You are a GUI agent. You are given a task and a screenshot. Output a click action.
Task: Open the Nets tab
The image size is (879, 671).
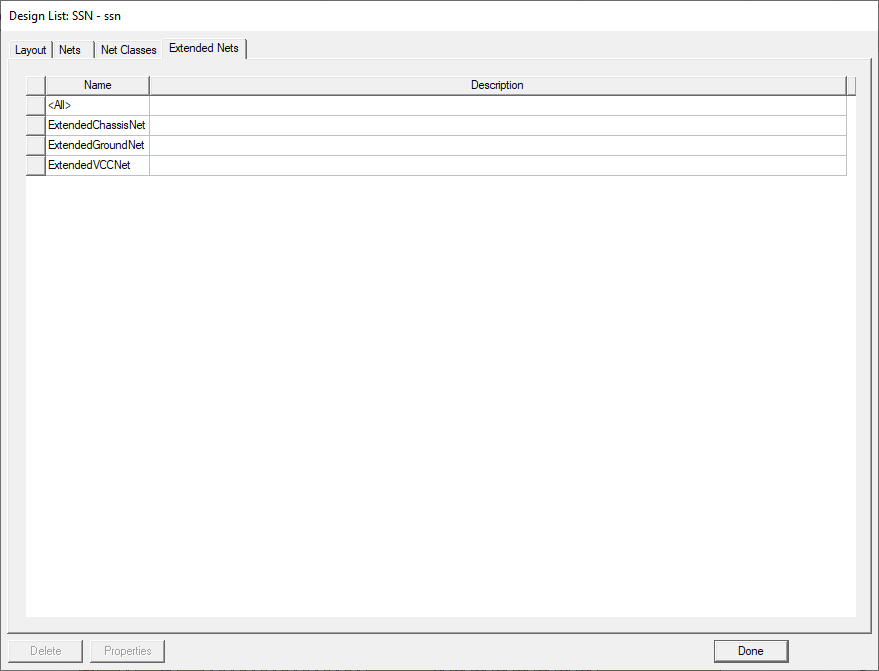coord(70,49)
